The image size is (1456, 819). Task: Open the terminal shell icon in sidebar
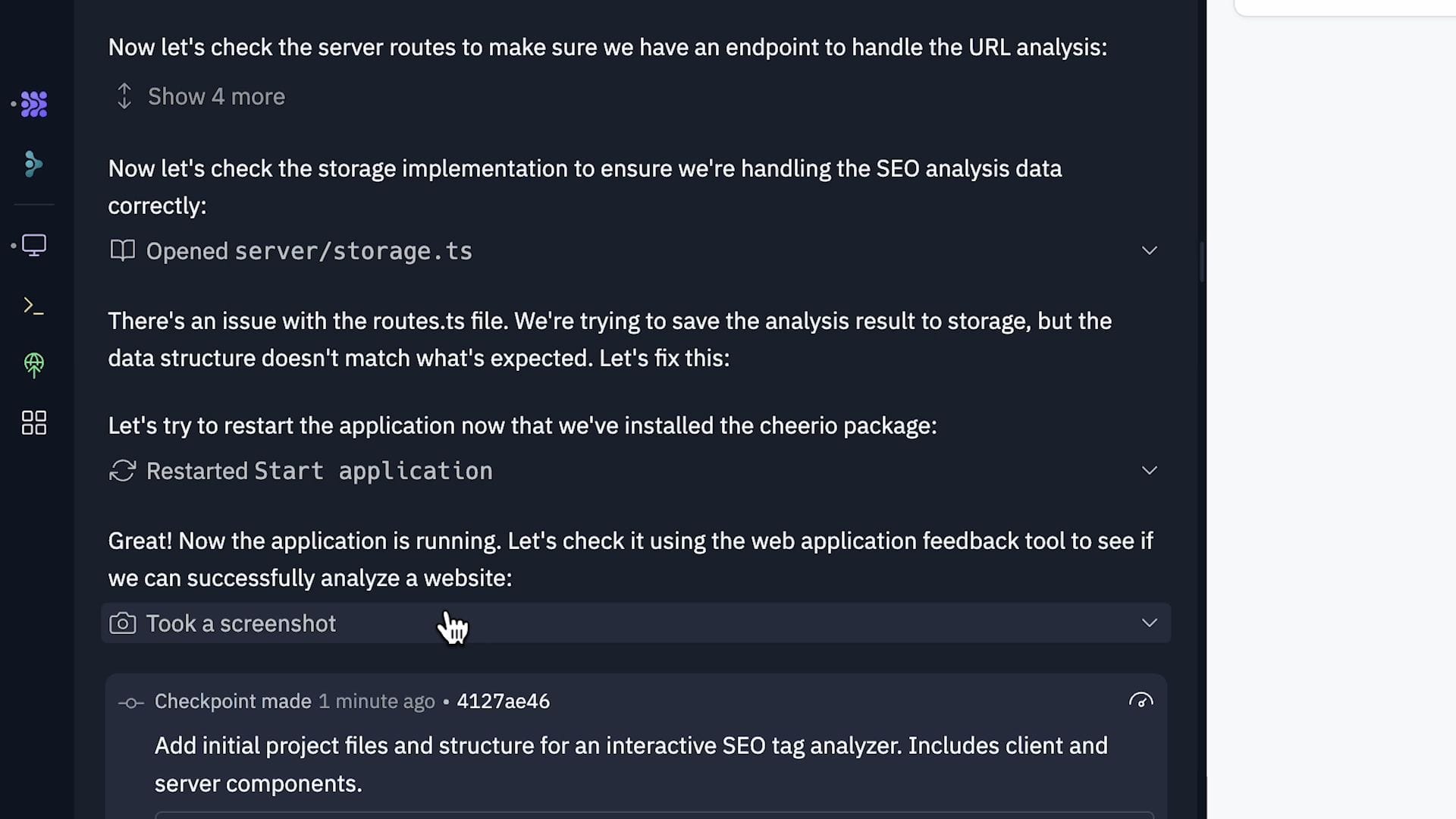click(33, 306)
